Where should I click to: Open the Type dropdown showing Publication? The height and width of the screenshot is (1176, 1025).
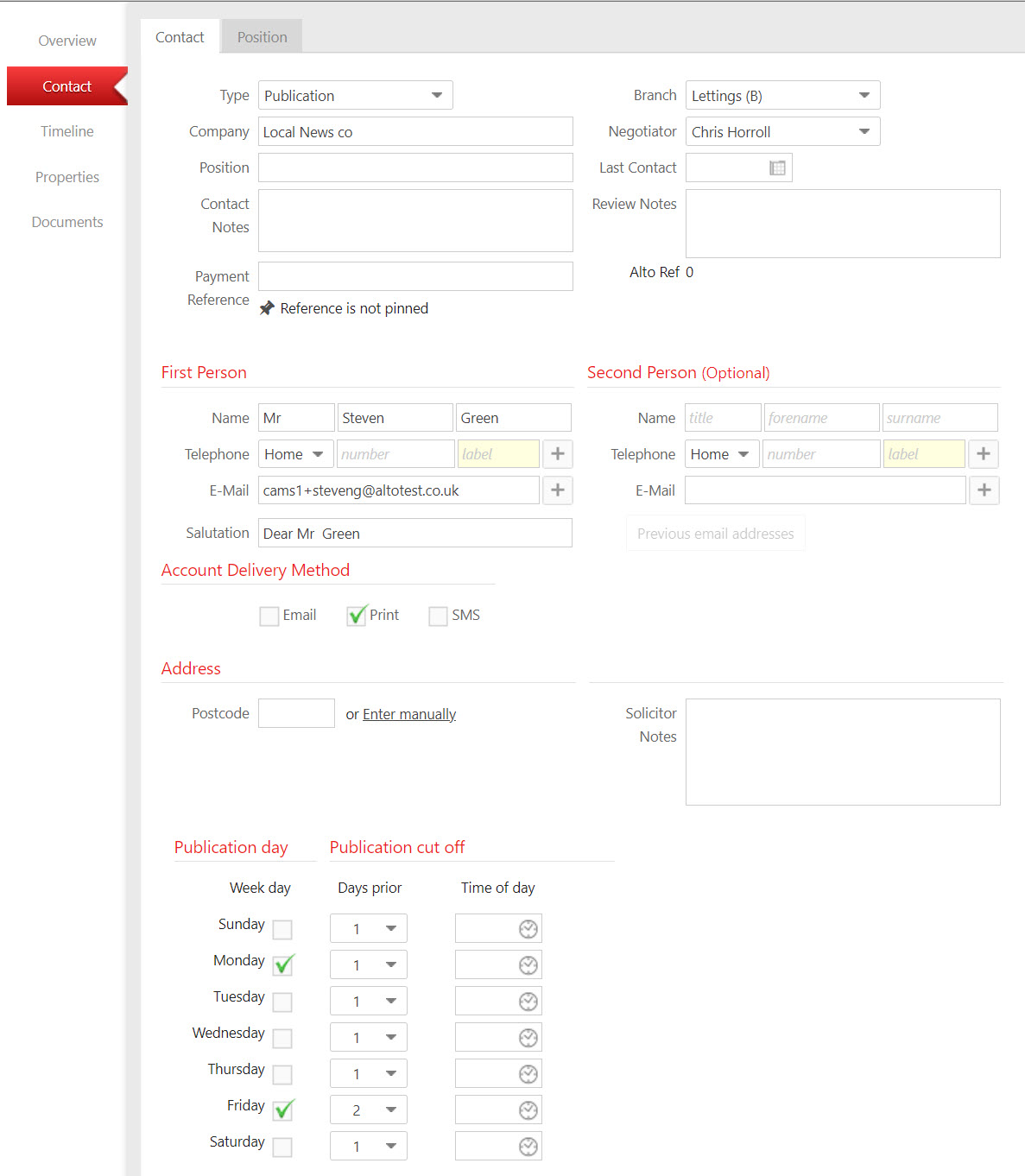356,96
